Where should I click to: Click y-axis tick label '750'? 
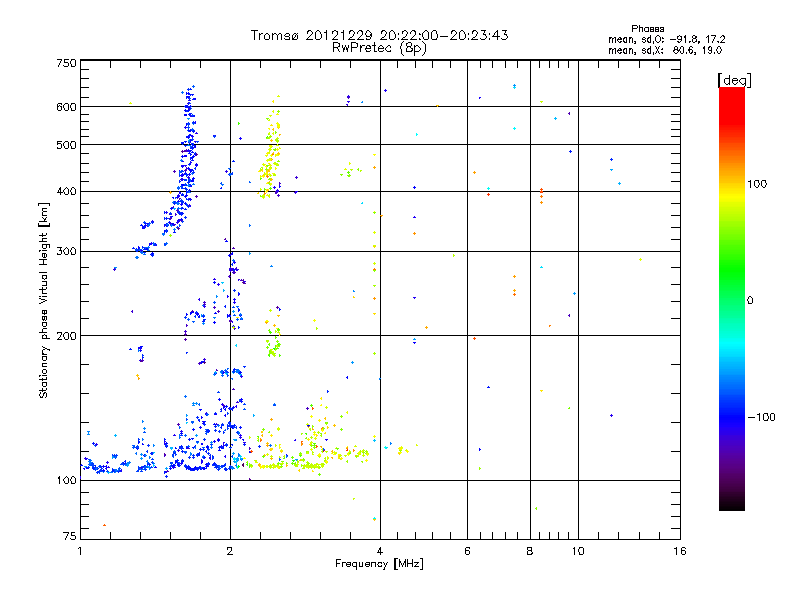click(x=67, y=63)
